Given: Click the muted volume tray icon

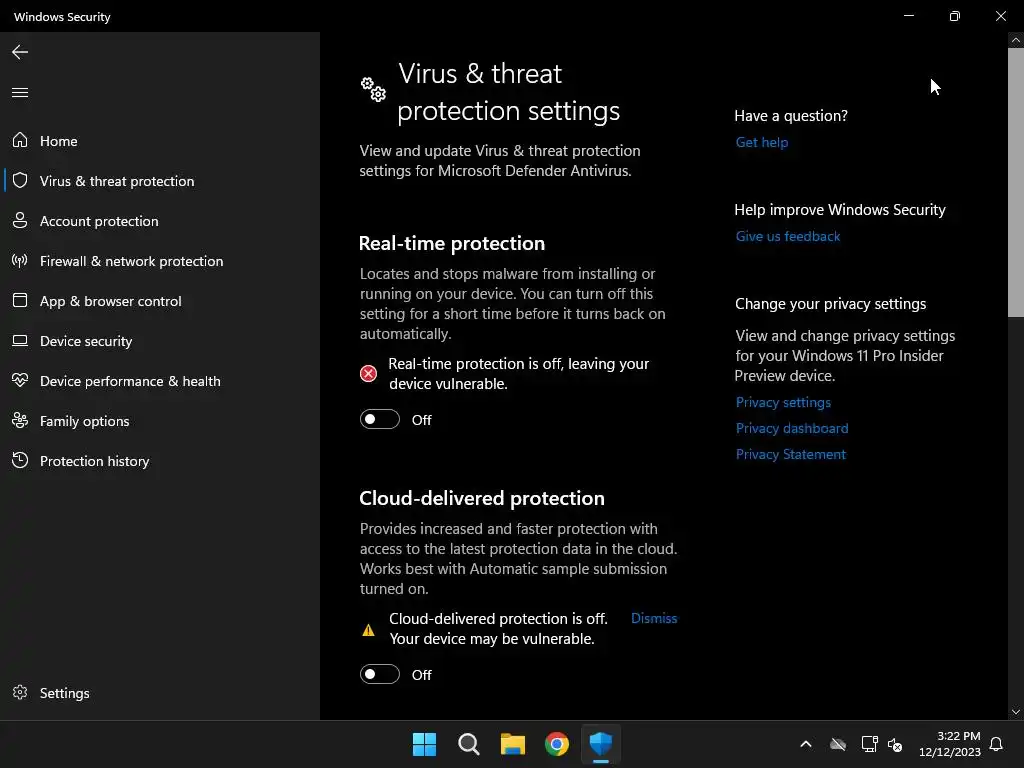Looking at the screenshot, I should pos(895,744).
